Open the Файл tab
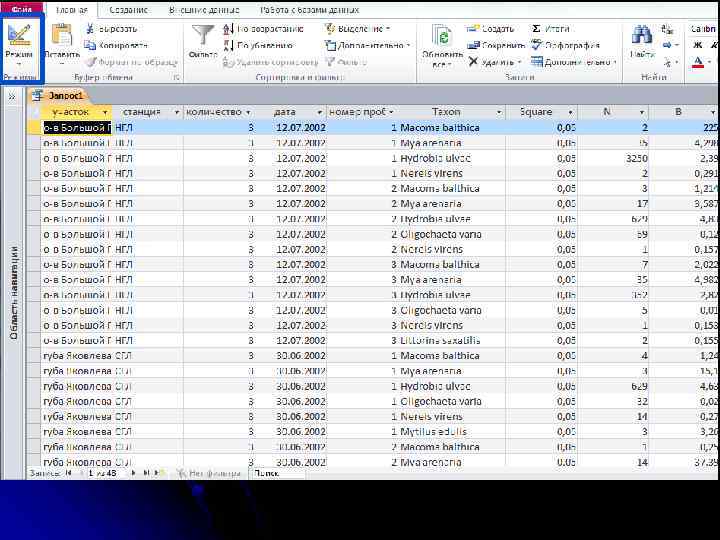Image resolution: width=720 pixels, height=540 pixels. coord(22,9)
